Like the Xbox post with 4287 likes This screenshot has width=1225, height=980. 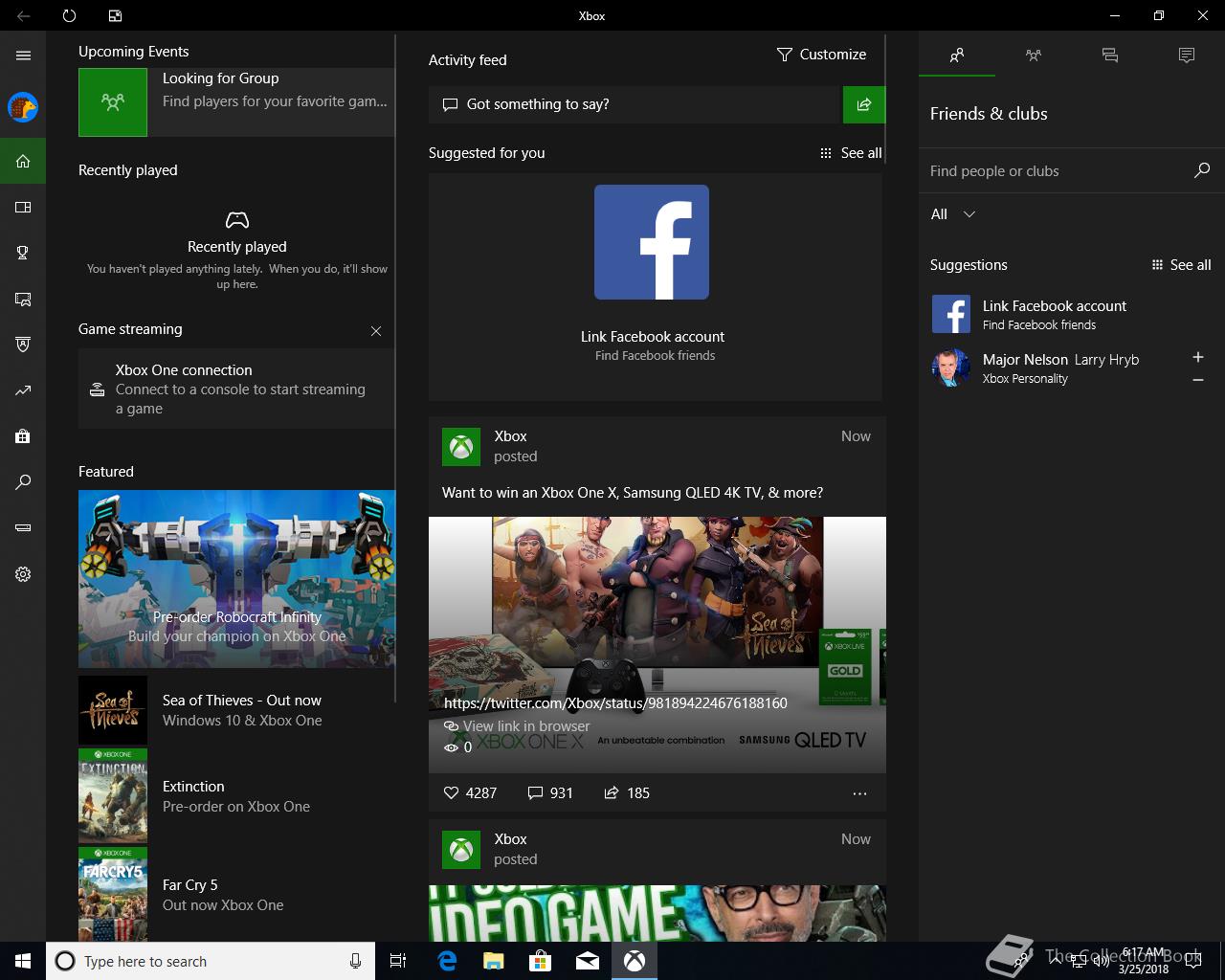point(470,792)
